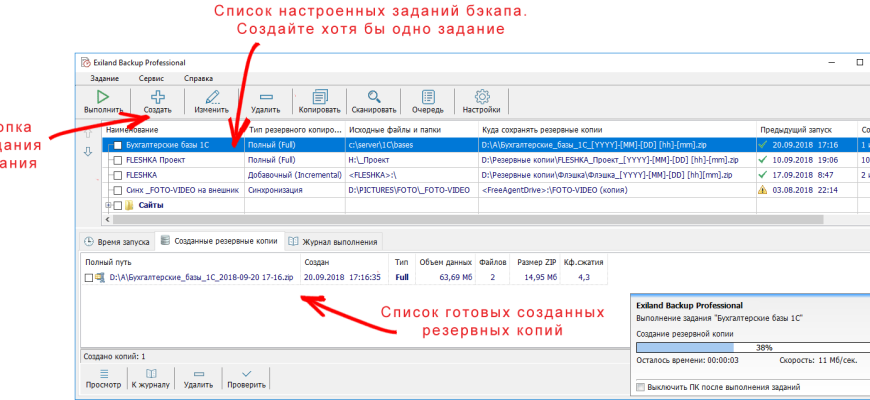The image size is (870, 400).
Task: Open the Справка menu
Action: click(x=198, y=78)
